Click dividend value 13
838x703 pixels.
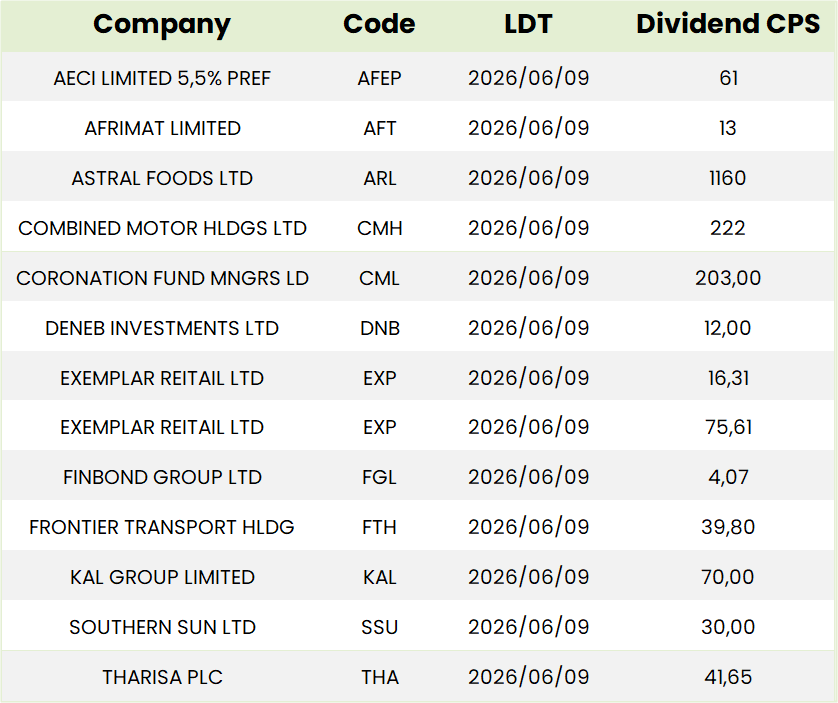pyautogui.click(x=728, y=128)
